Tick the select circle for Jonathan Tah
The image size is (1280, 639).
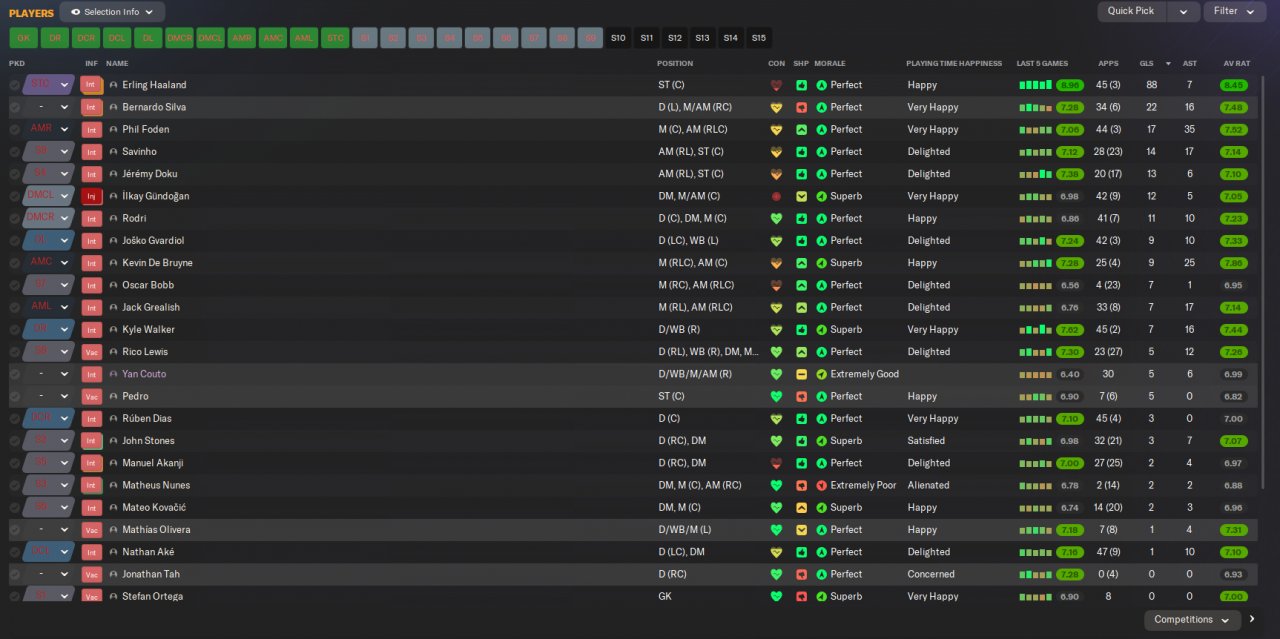pyautogui.click(x=14, y=574)
